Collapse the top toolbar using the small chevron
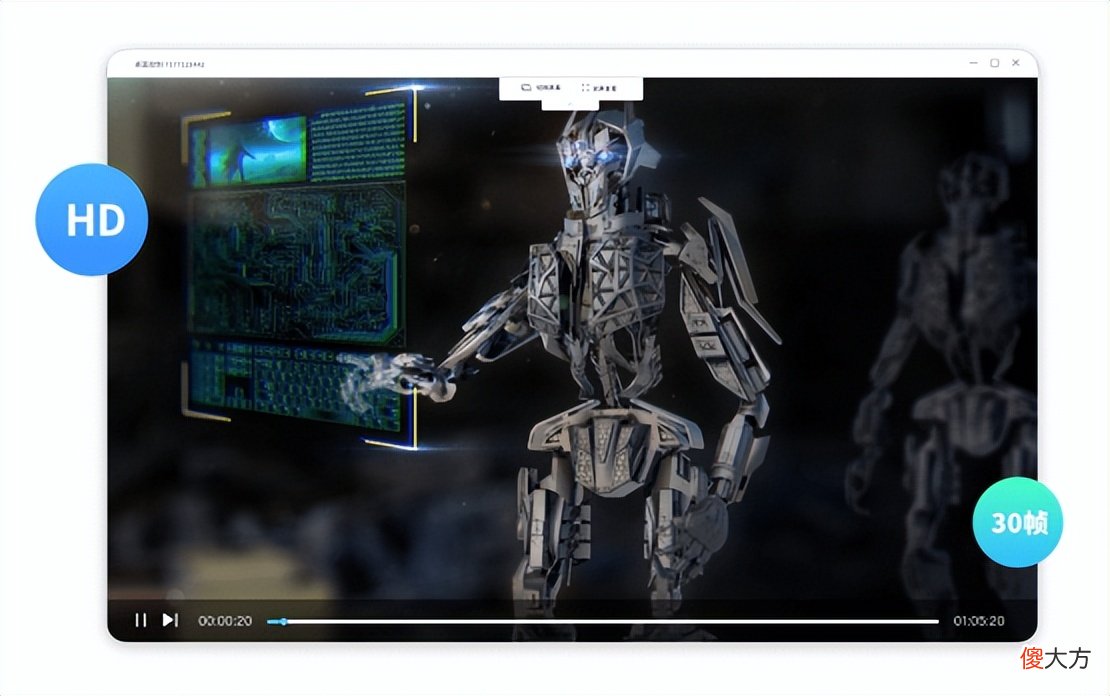Image resolution: width=1110 pixels, height=696 pixels. (x=570, y=104)
